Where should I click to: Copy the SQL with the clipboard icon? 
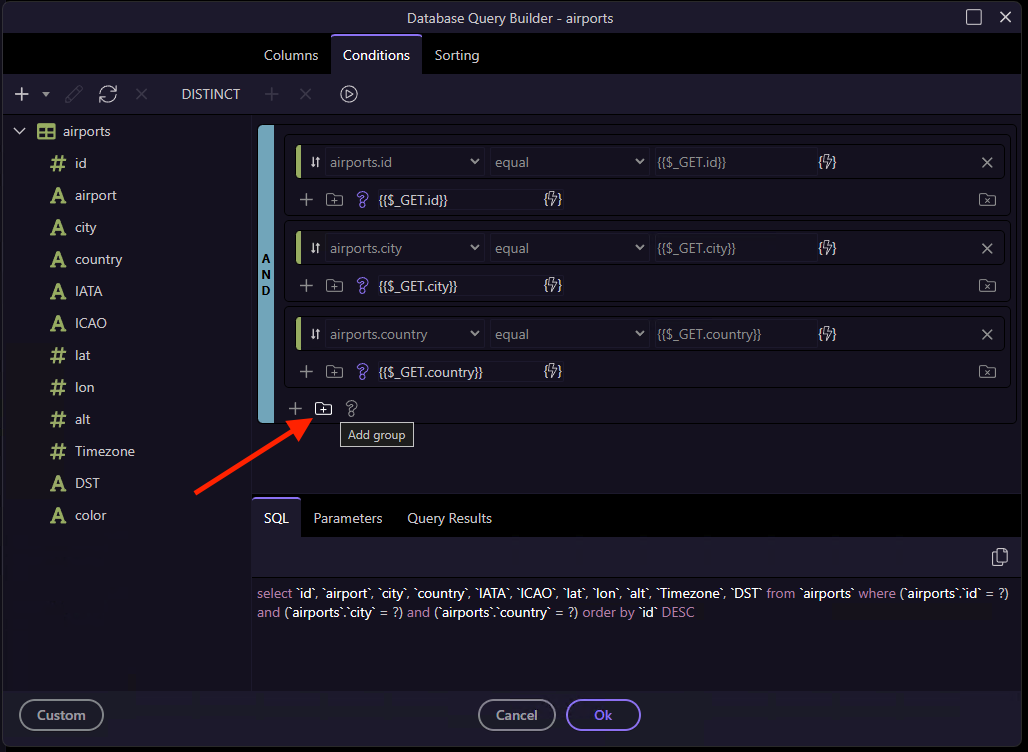pyautogui.click(x=999, y=557)
